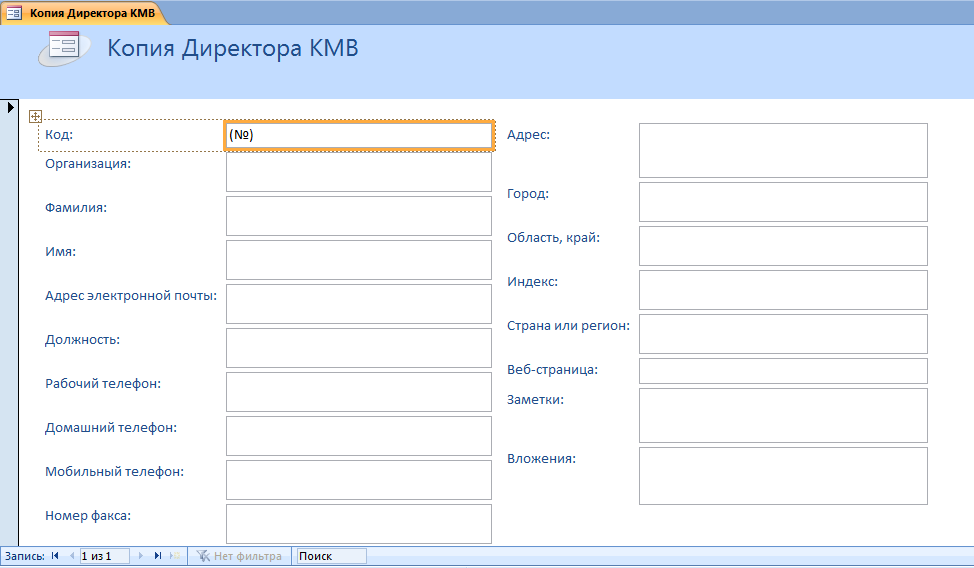974x568 pixels.
Task: Select the Домашний телефон: label
Action: [x=111, y=428]
